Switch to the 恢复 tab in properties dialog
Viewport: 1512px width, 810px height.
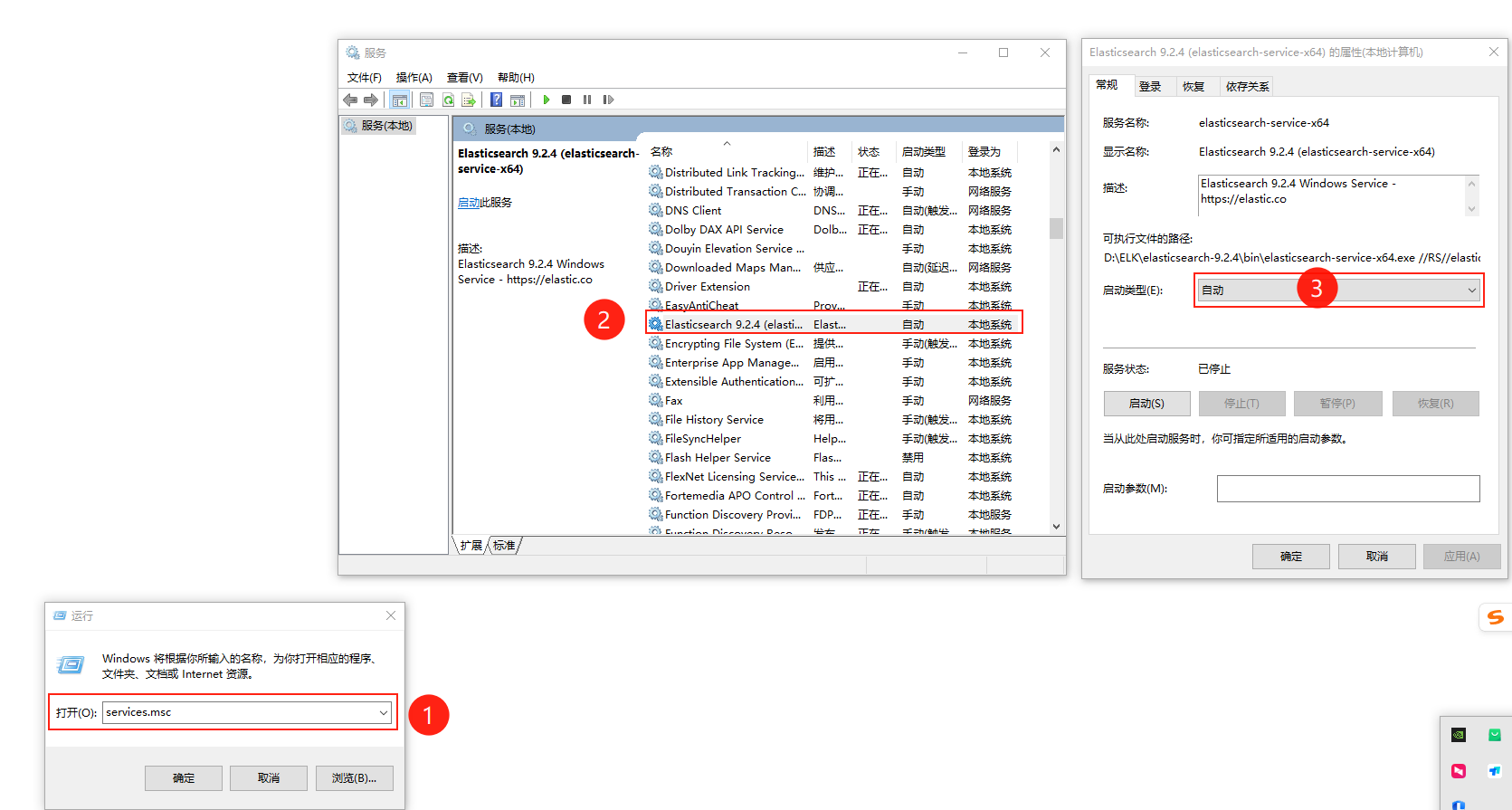[1193, 87]
